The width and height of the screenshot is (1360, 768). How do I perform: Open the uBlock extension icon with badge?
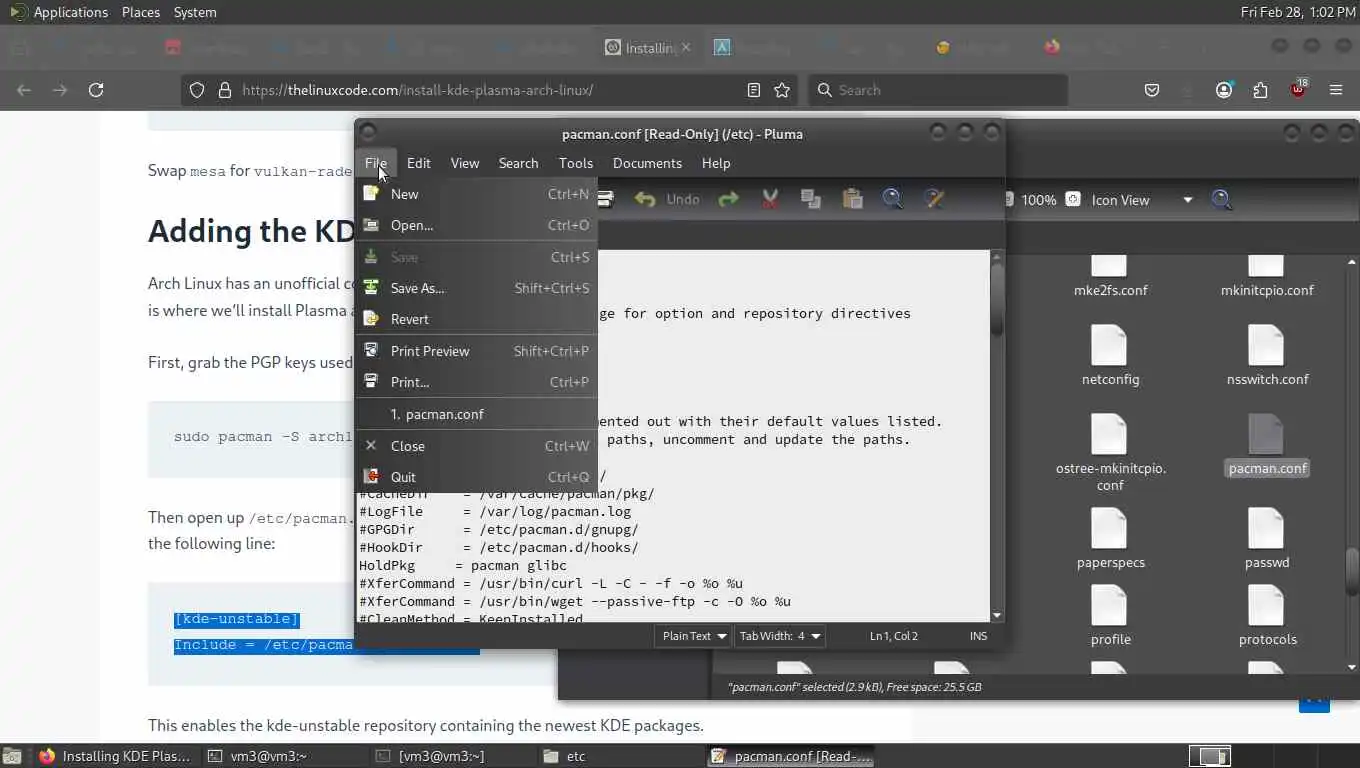[x=1298, y=89]
